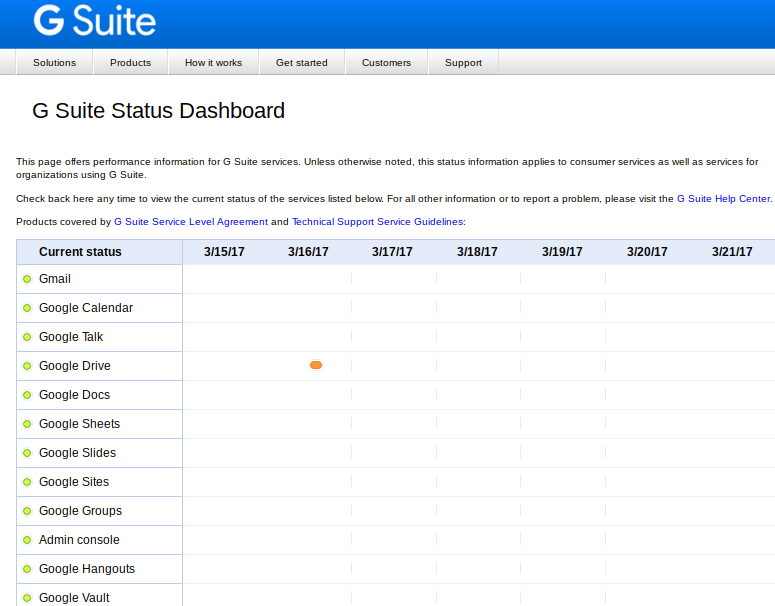
Task: Open the Products navigation tab
Action: click(130, 63)
